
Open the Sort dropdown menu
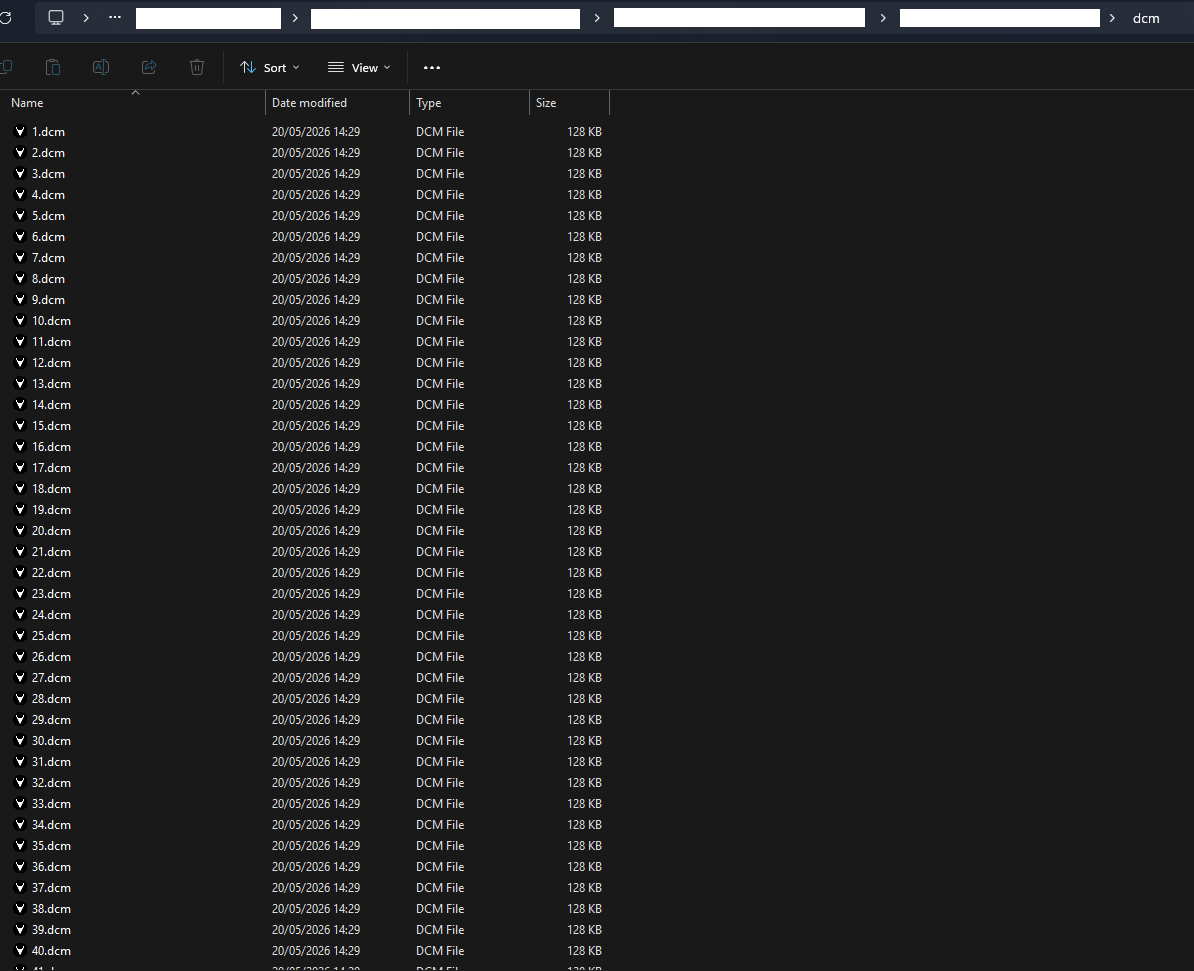[270, 67]
